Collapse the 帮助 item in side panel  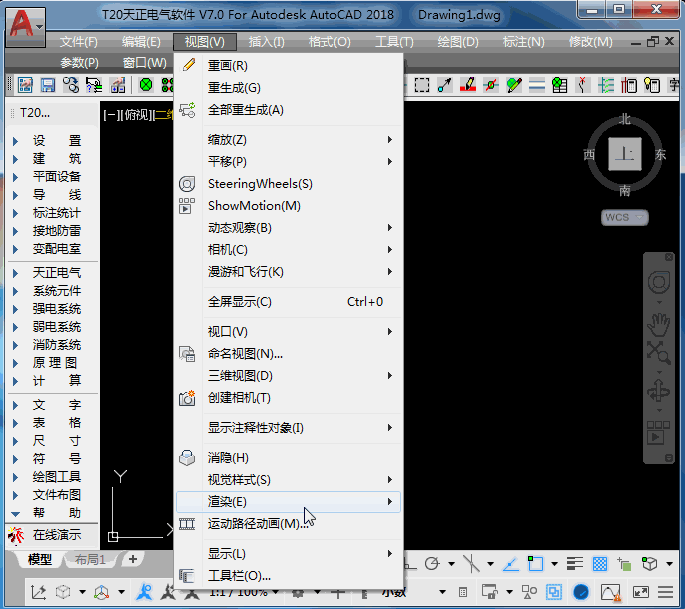tap(16, 514)
